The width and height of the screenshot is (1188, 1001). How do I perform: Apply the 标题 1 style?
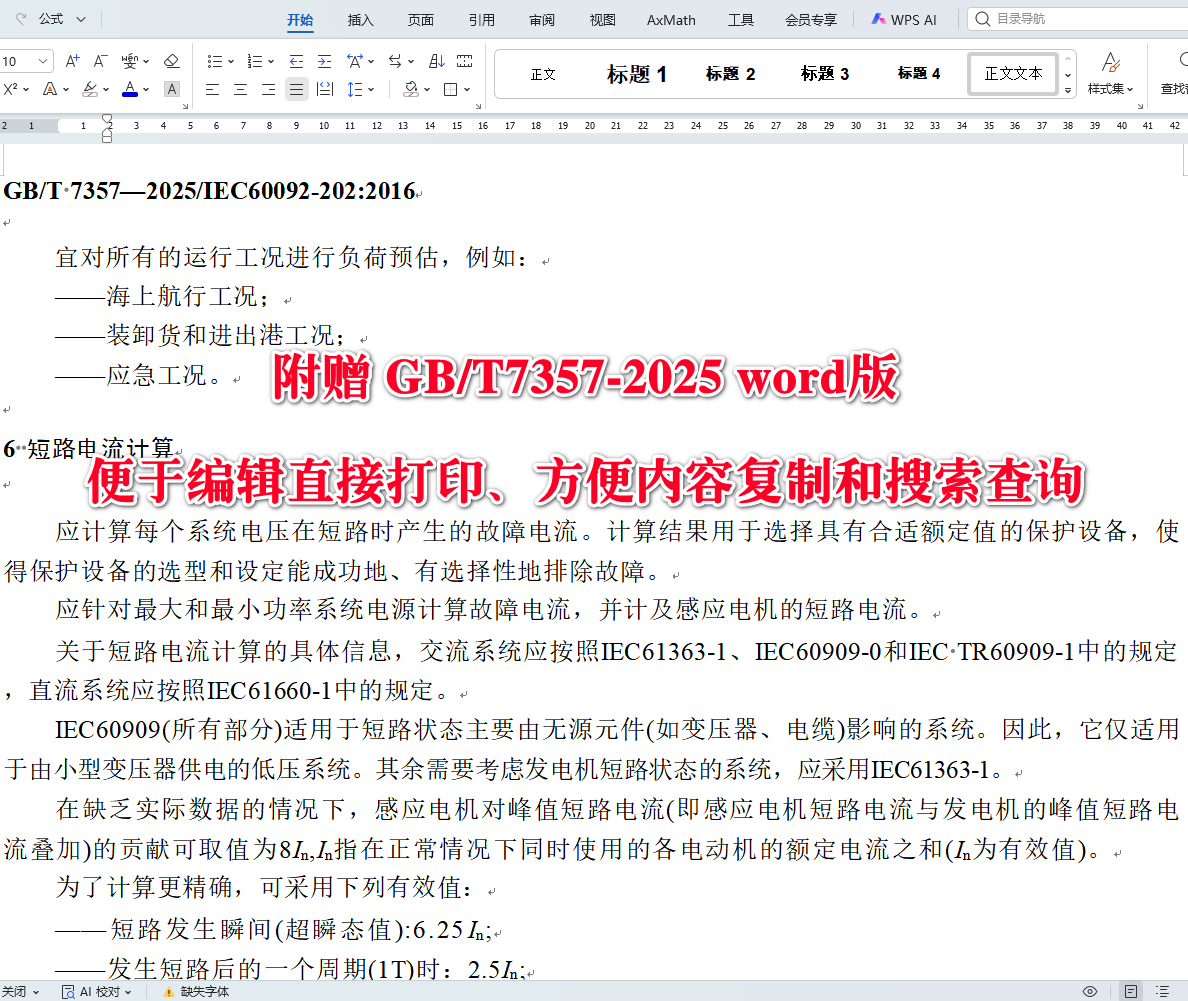[x=637, y=73]
